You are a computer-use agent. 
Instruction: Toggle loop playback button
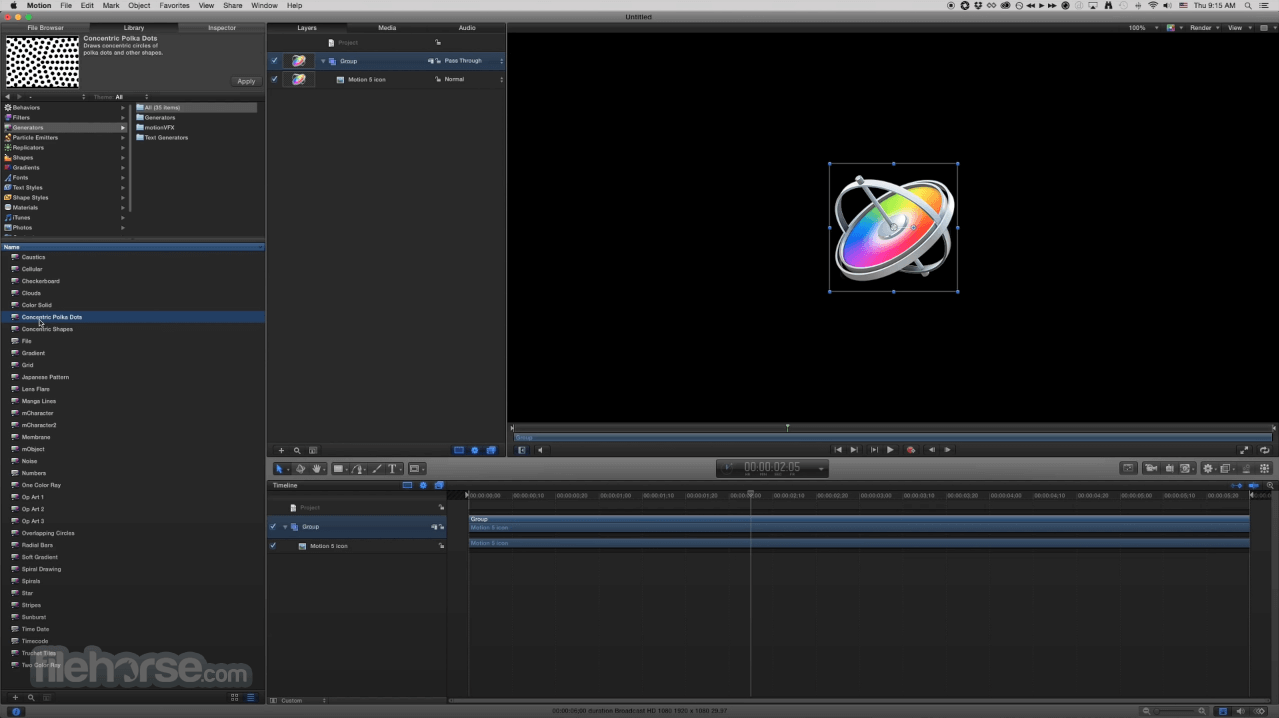point(1265,450)
